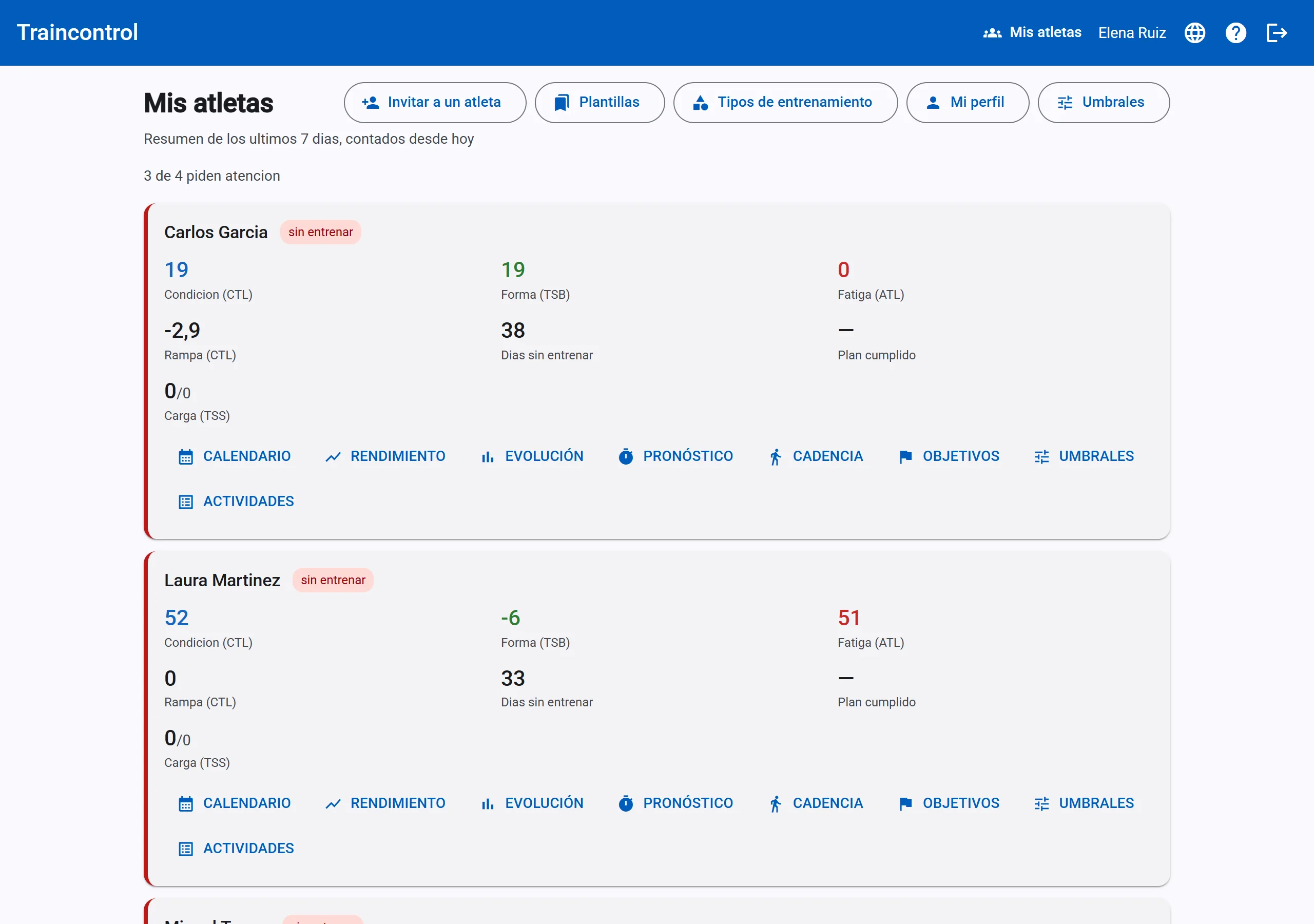Open Carlos Garcia's Calendario

click(235, 456)
